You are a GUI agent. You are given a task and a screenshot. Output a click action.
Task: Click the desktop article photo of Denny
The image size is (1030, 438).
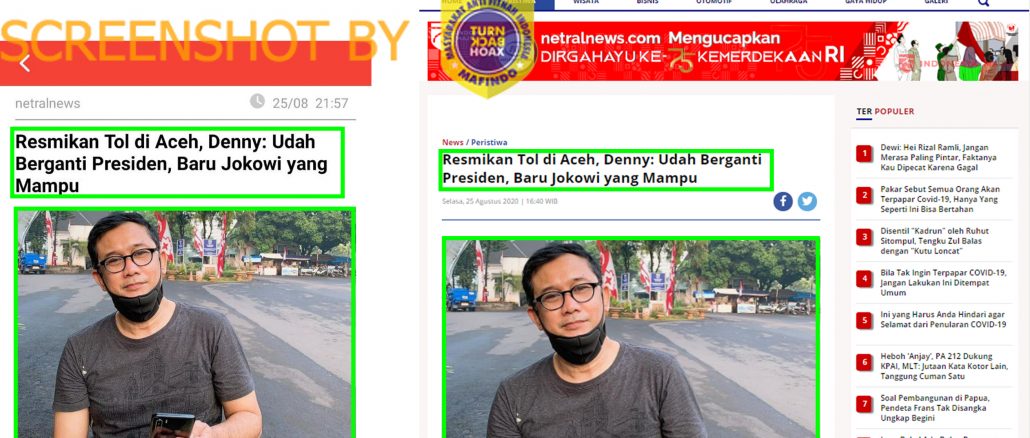[631, 338]
